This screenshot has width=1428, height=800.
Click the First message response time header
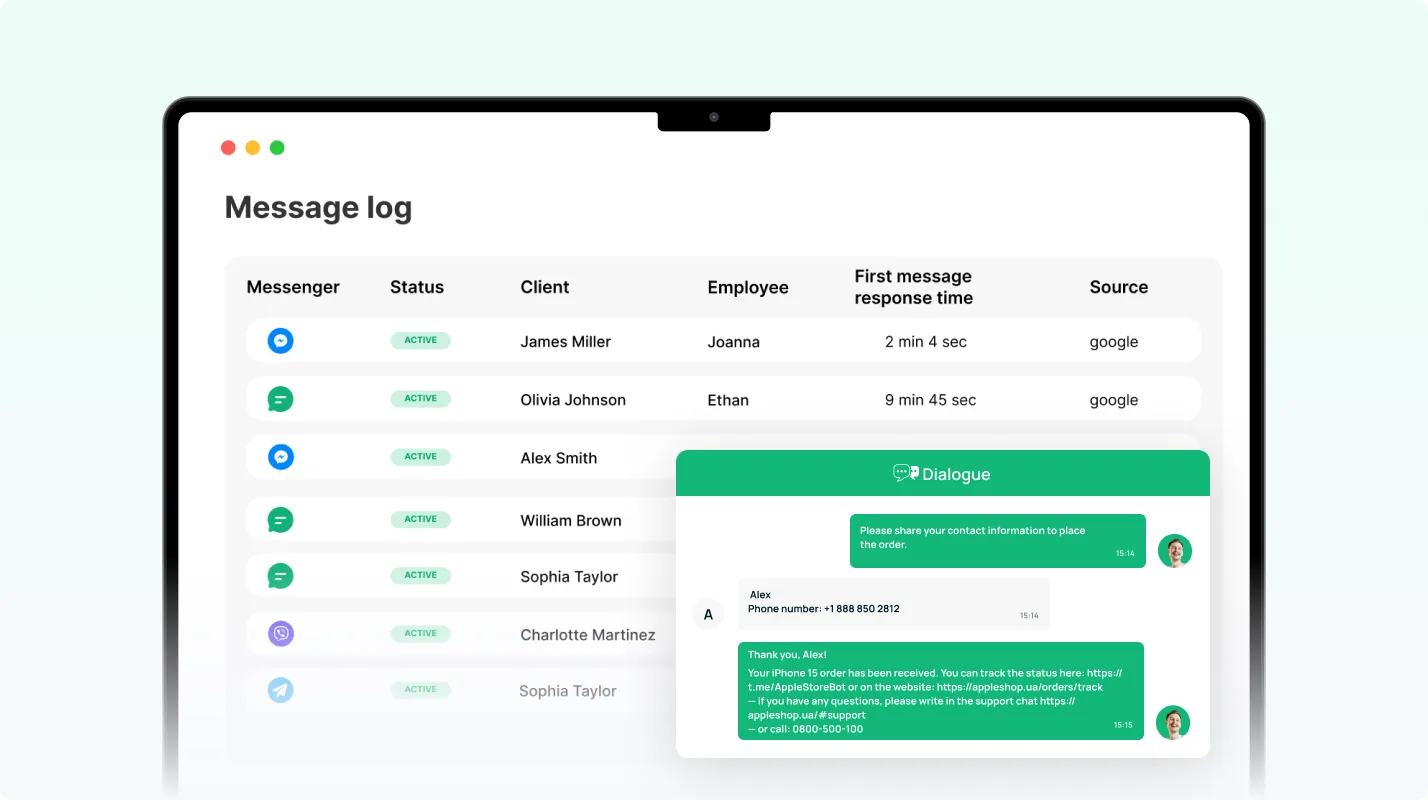913,287
